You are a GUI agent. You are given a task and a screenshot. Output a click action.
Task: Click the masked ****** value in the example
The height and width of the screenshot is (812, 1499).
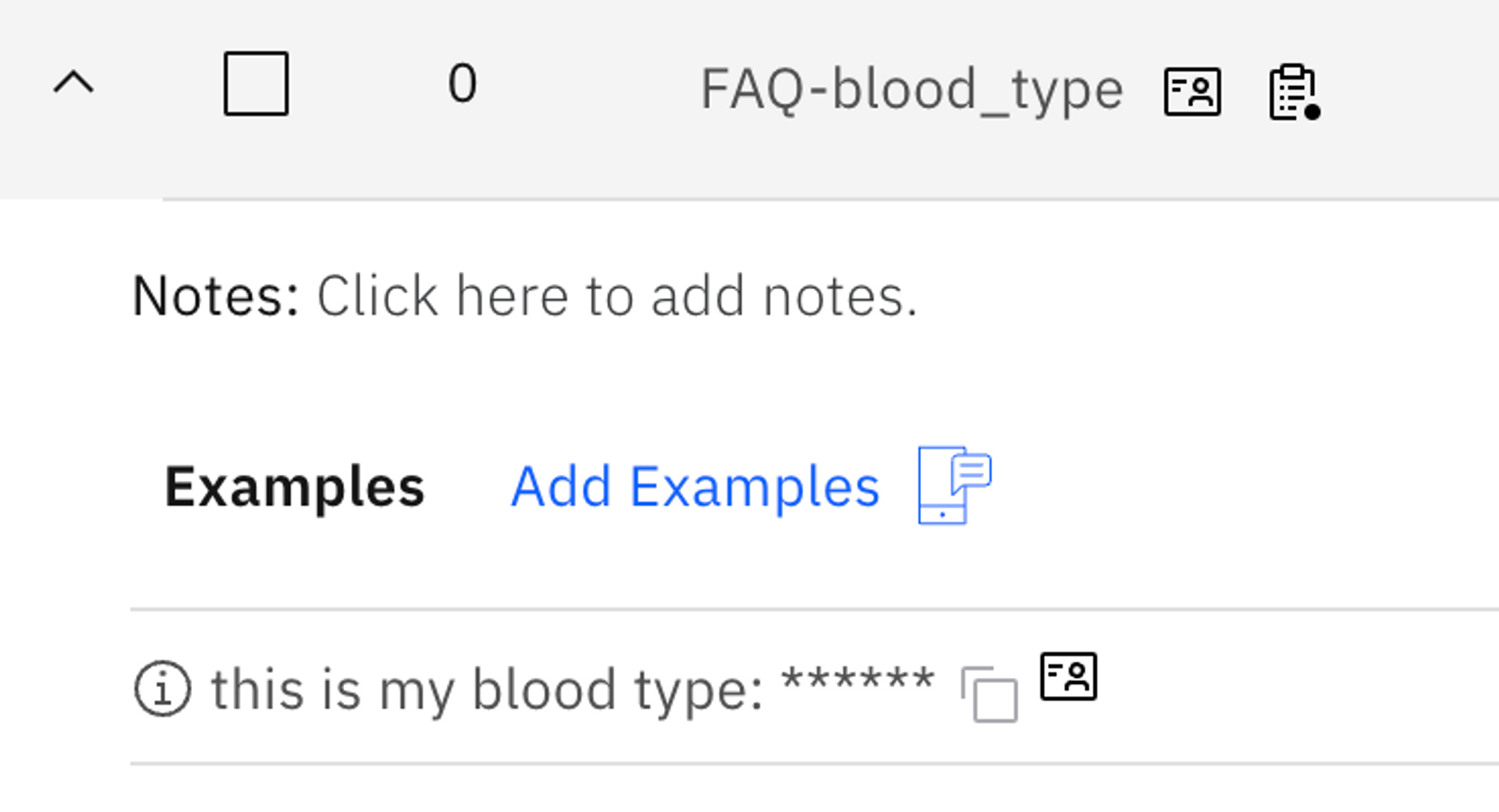pyautogui.click(x=857, y=680)
